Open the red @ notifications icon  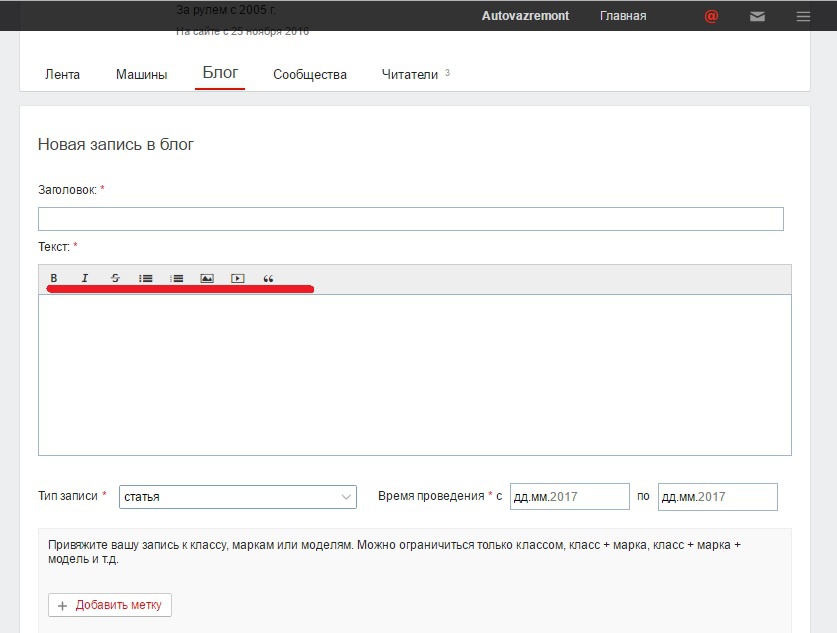click(711, 17)
